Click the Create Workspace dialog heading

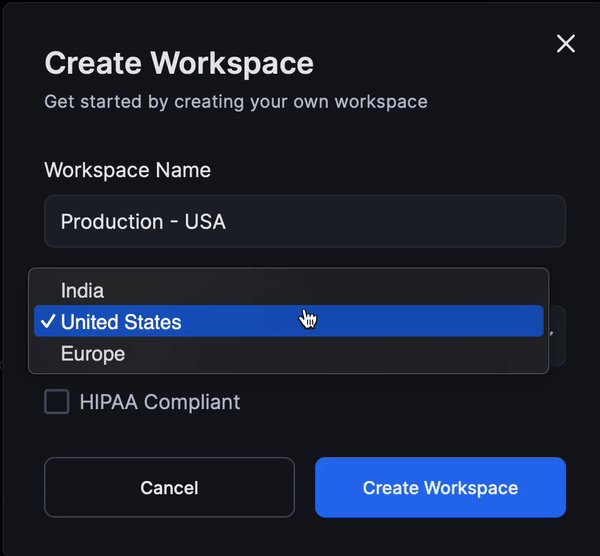coord(179,63)
